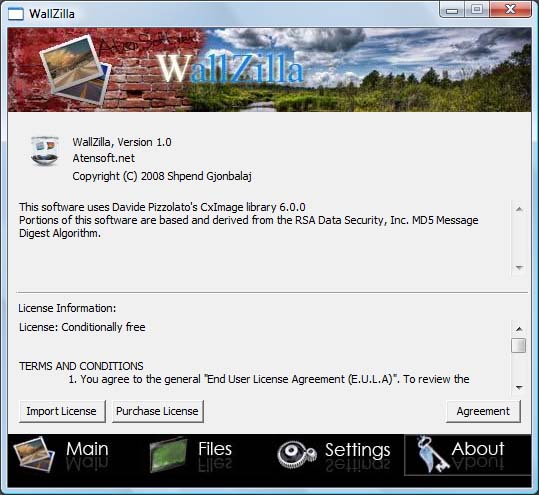Click license scrollbar down arrow

(x=519, y=387)
